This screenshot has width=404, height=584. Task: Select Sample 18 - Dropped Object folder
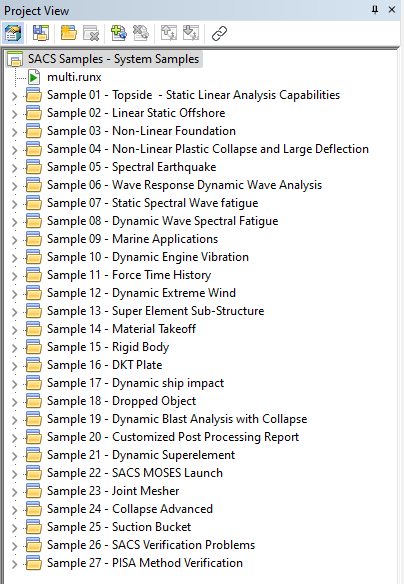121,401
